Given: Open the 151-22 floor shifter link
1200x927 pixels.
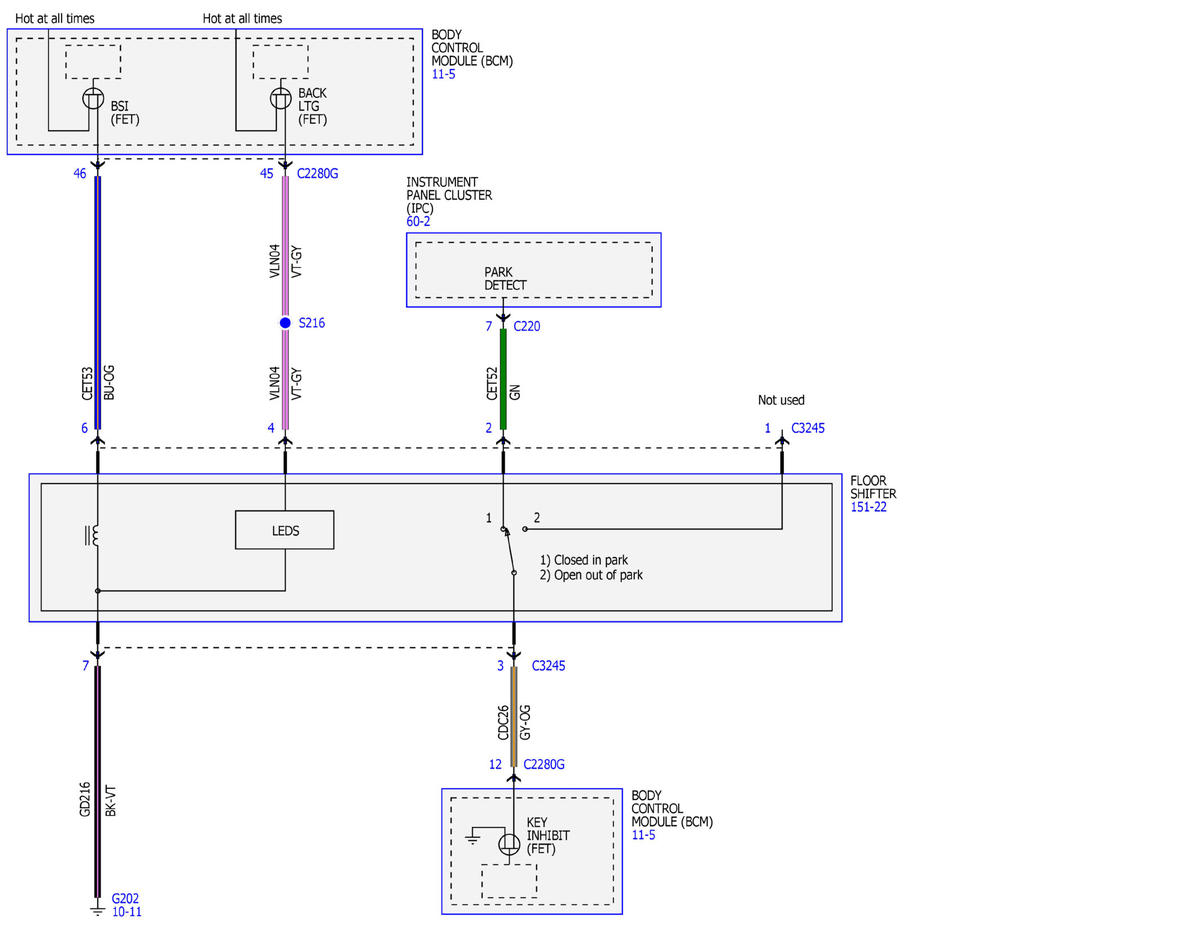Looking at the screenshot, I should pos(868,507).
